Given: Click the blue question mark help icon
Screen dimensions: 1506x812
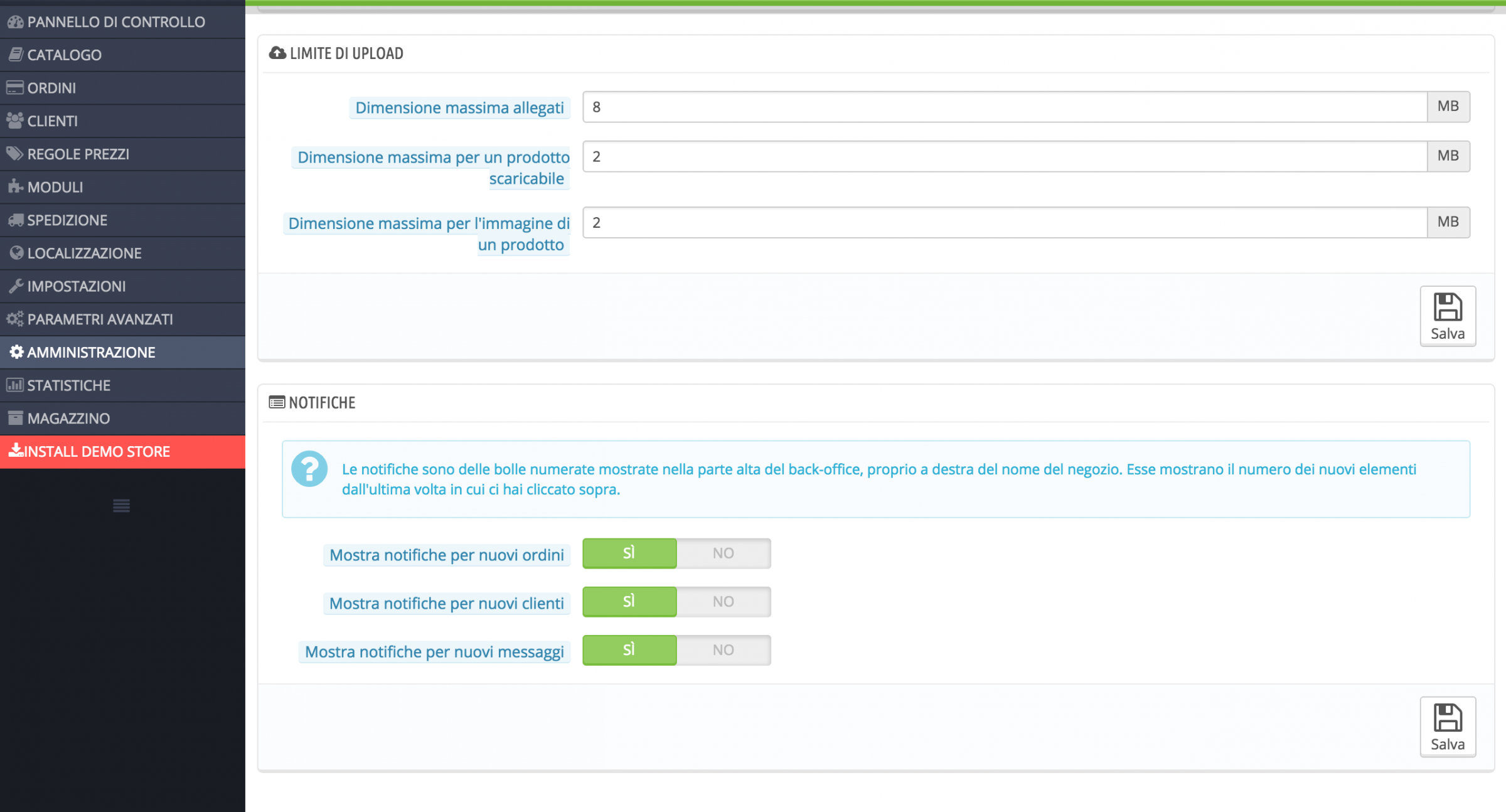Looking at the screenshot, I should point(309,469).
